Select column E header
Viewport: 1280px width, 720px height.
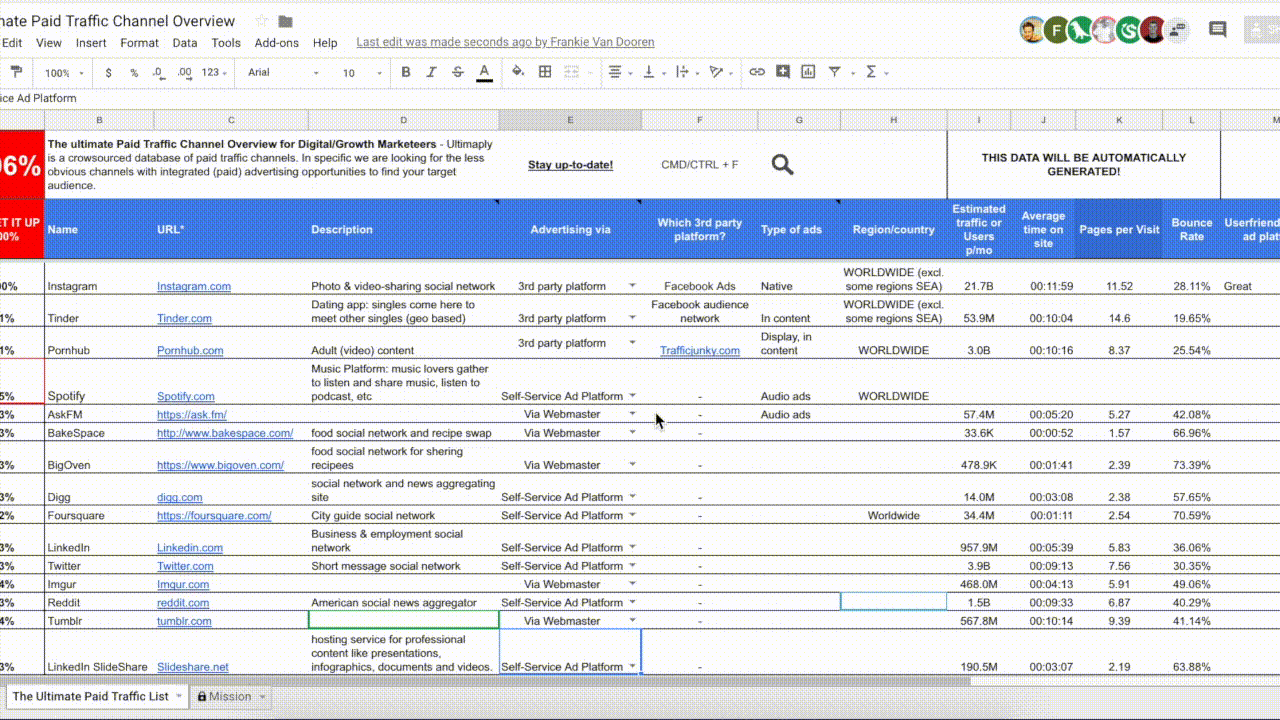570,120
